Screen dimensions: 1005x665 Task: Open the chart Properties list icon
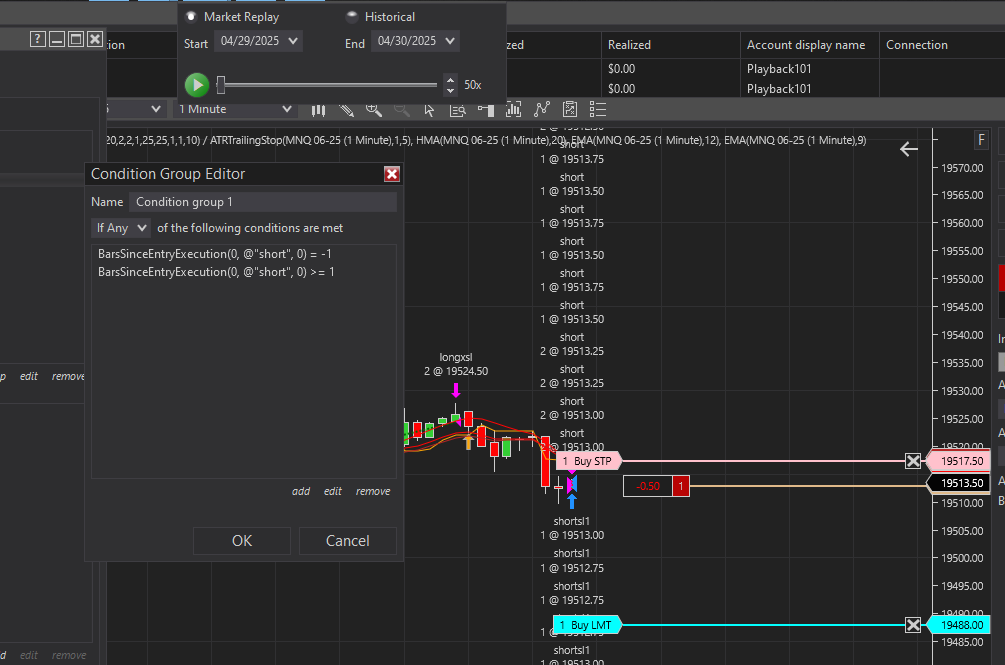pyautogui.click(x=597, y=110)
